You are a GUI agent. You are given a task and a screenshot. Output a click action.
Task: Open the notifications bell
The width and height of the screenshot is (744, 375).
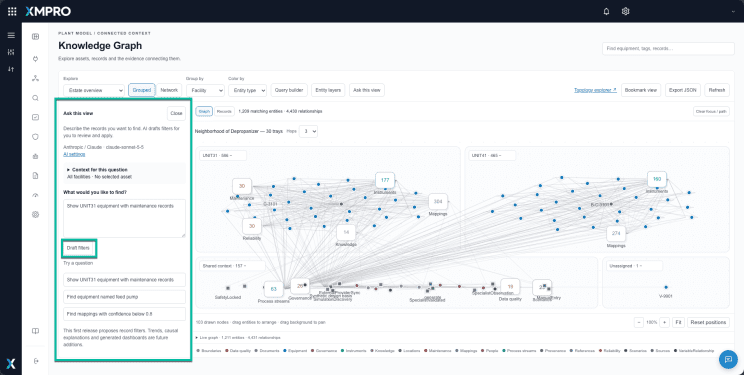click(x=606, y=11)
